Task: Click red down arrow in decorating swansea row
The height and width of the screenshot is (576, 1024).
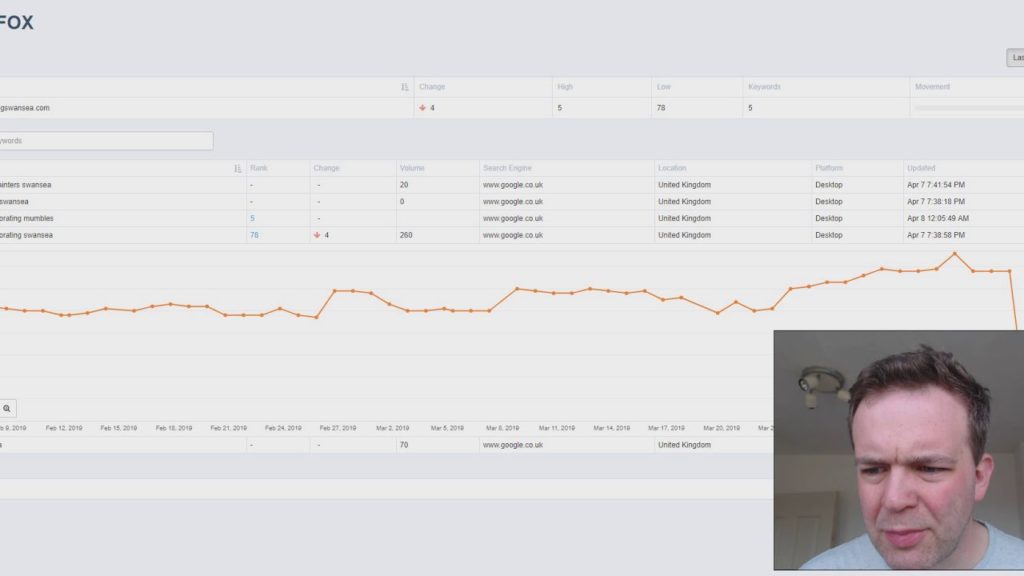Action: (317, 235)
